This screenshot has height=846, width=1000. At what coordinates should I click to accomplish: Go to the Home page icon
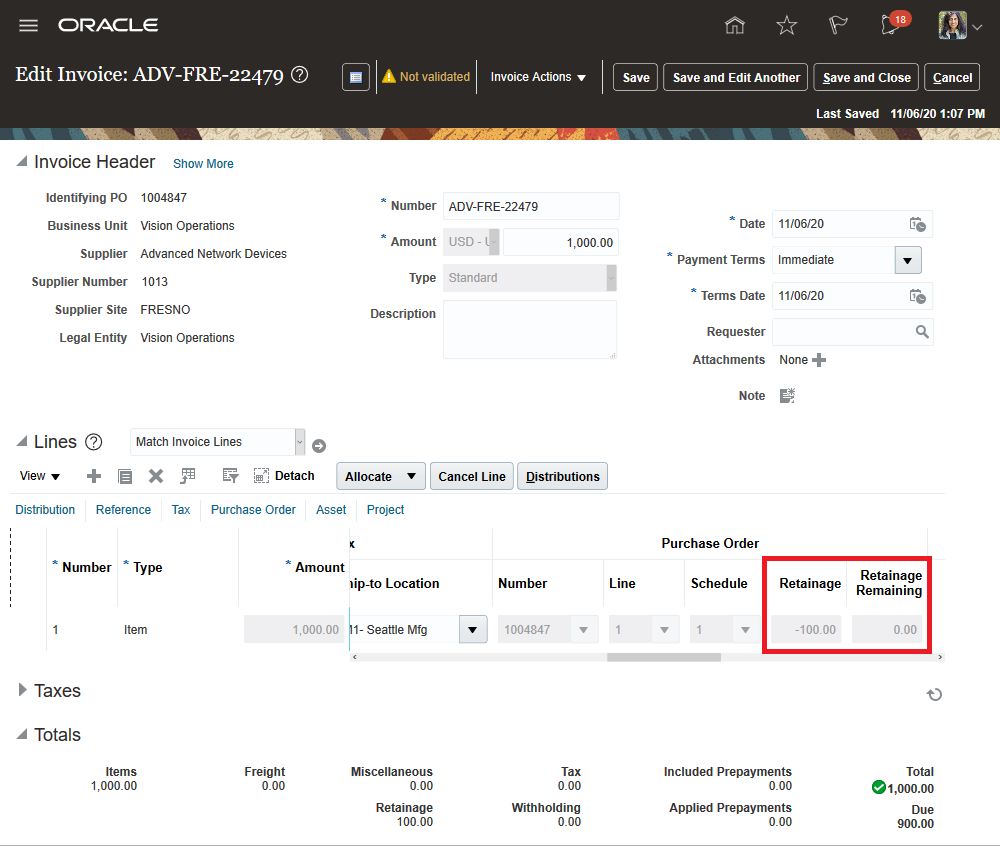(x=735, y=26)
